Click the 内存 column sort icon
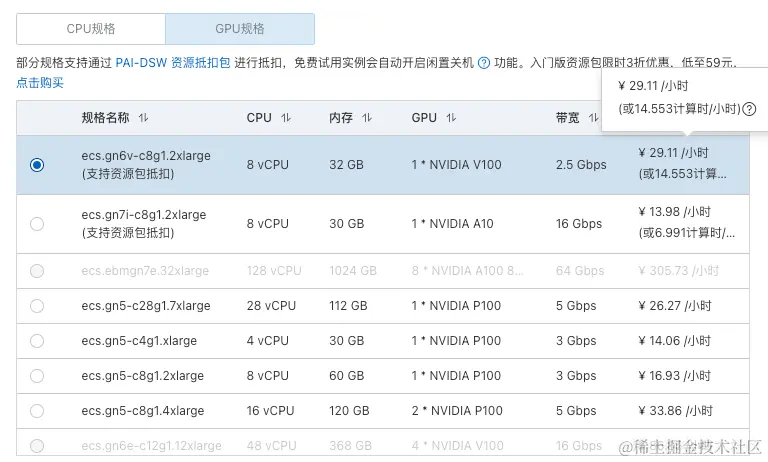The image size is (768, 462). pyautogui.click(x=367, y=118)
